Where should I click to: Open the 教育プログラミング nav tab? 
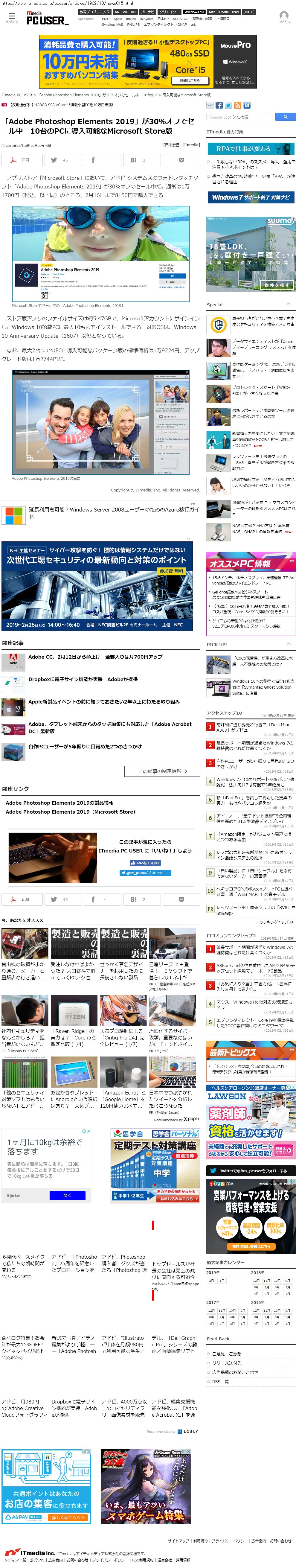(94, 12)
